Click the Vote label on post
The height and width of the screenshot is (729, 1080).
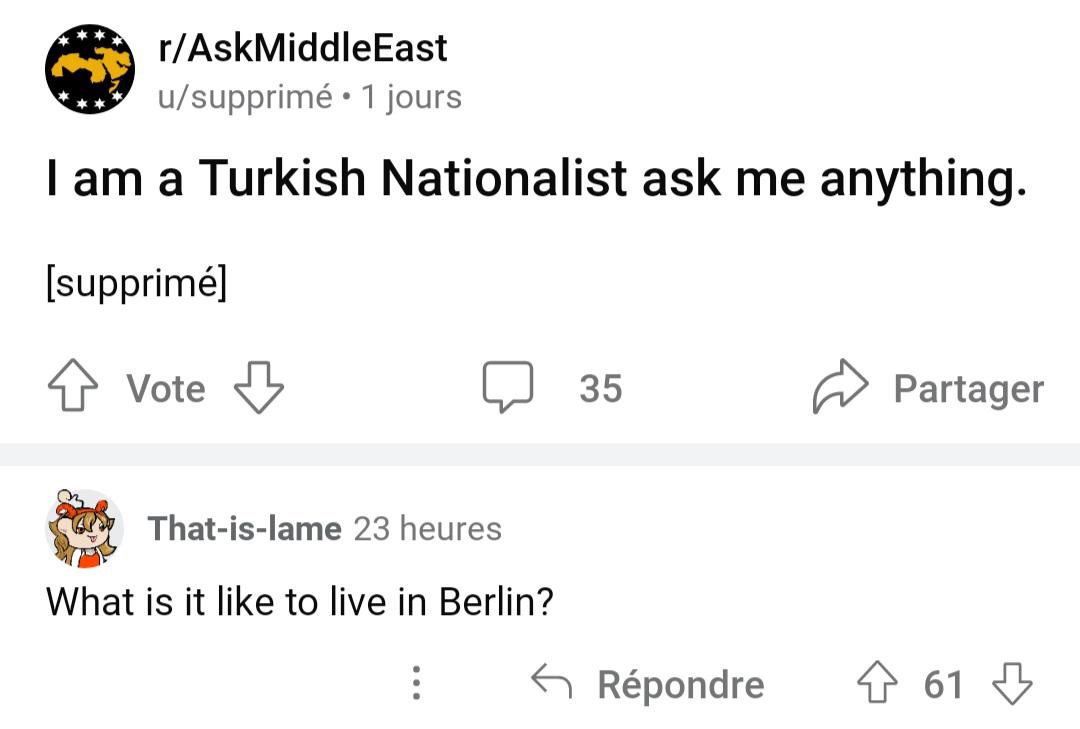166,388
